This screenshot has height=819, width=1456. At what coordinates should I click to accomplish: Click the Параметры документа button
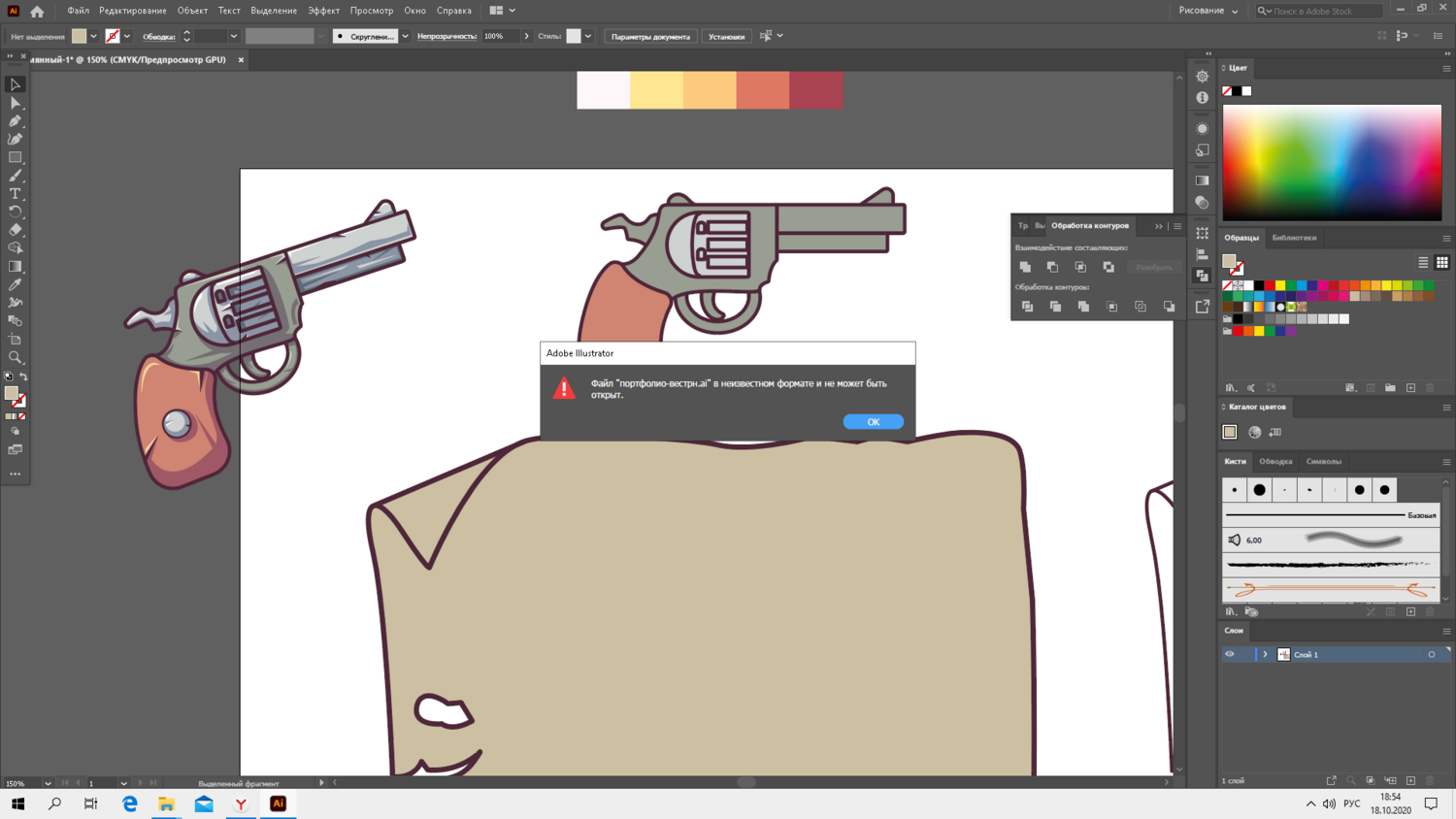point(650,37)
